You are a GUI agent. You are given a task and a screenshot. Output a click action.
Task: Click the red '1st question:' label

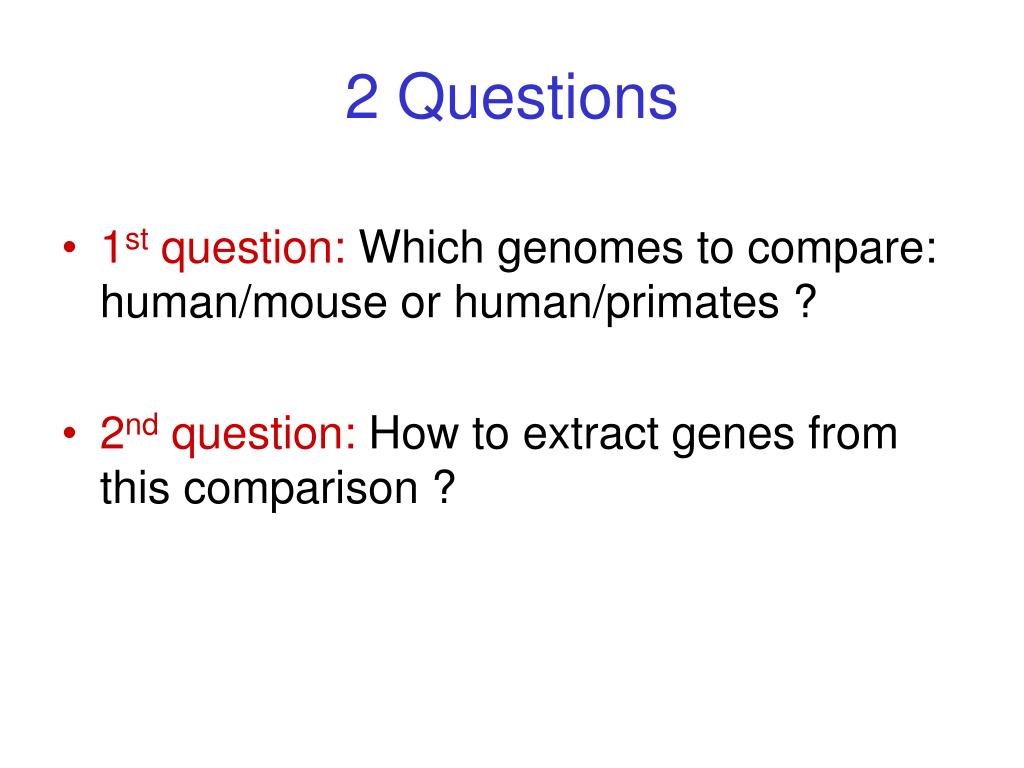pos(223,249)
